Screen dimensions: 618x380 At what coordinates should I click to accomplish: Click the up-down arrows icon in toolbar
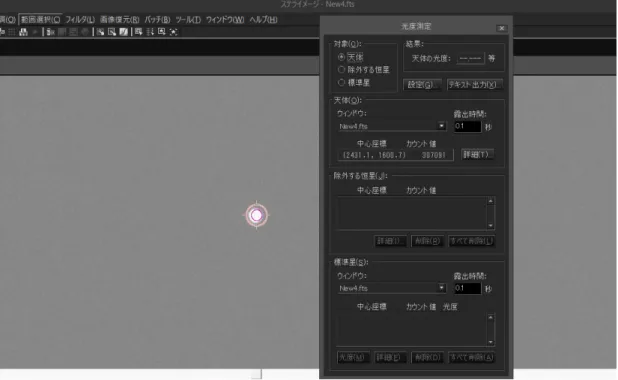point(150,32)
